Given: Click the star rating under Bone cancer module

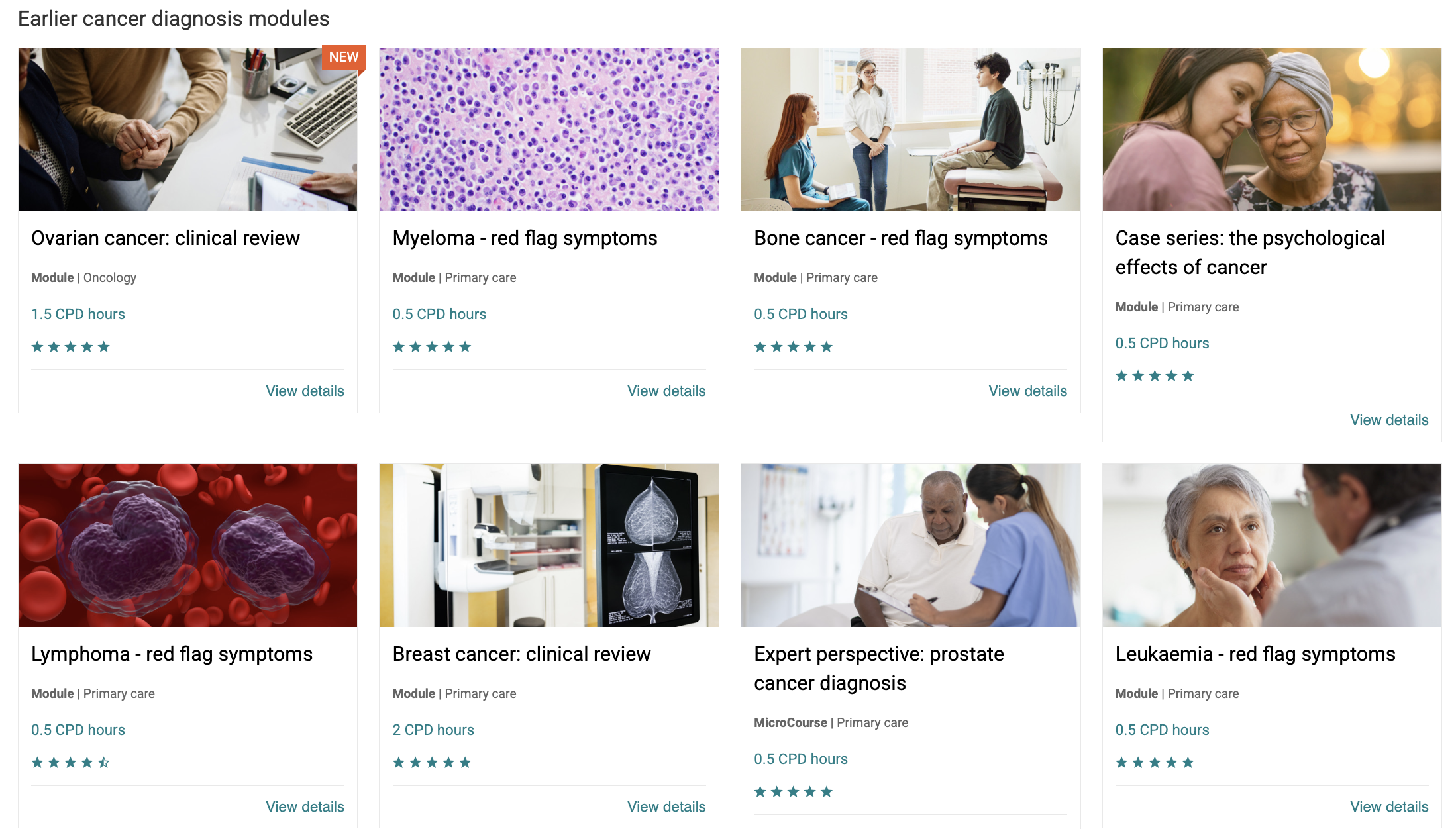Looking at the screenshot, I should [x=793, y=347].
